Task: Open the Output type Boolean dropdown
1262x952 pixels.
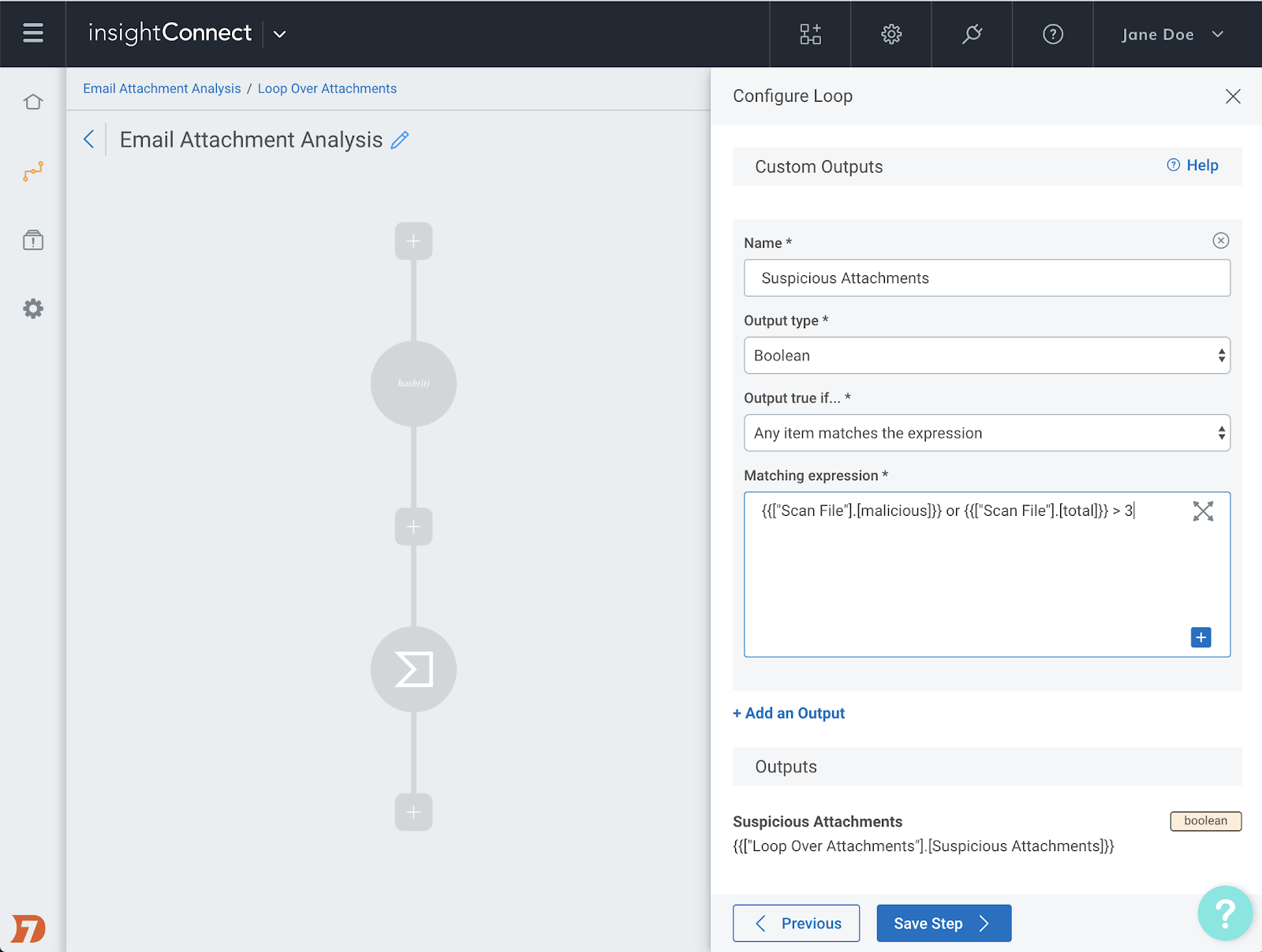Action: (x=986, y=356)
